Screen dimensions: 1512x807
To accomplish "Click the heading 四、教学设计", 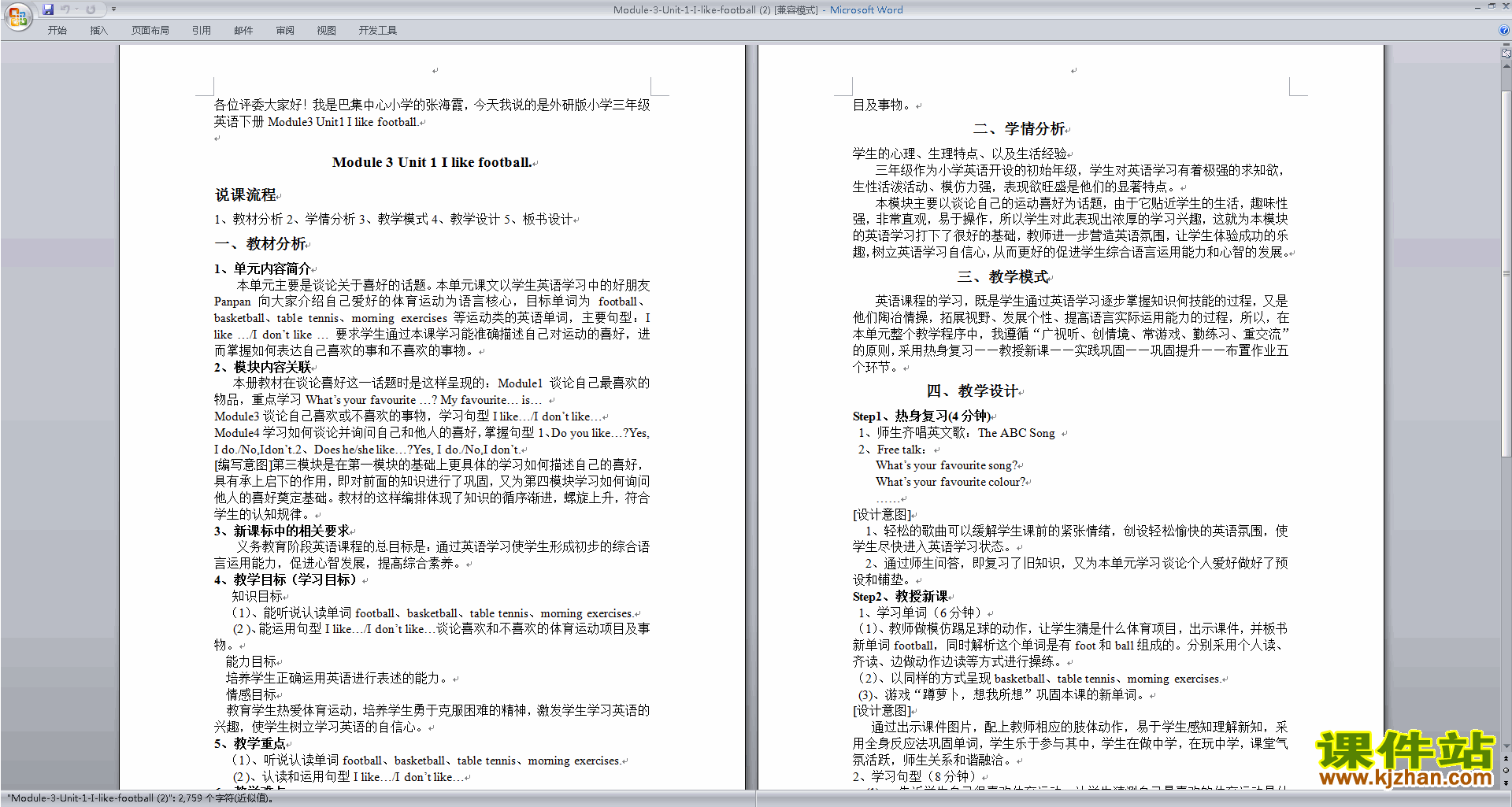I will pos(973,391).
